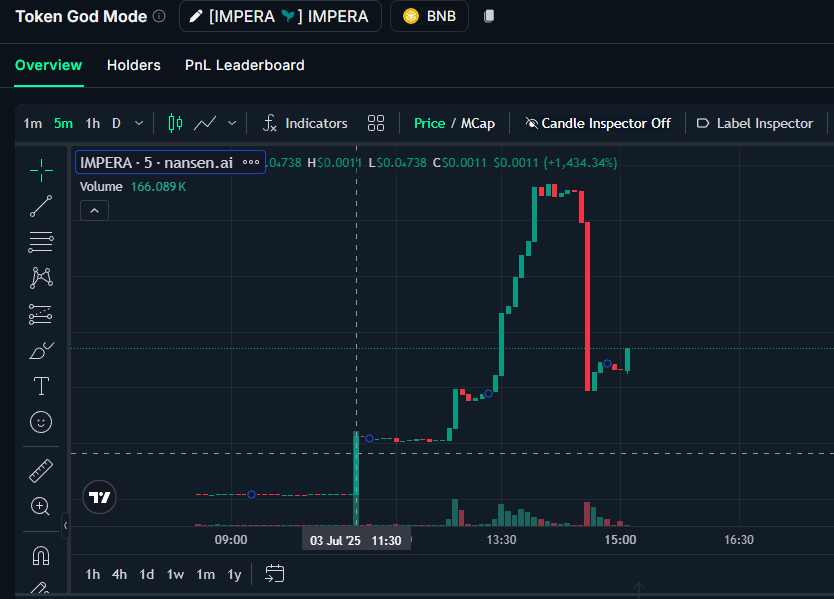Click the pencil edit icon before IMPERA
This screenshot has width=834, height=599.
click(x=196, y=16)
